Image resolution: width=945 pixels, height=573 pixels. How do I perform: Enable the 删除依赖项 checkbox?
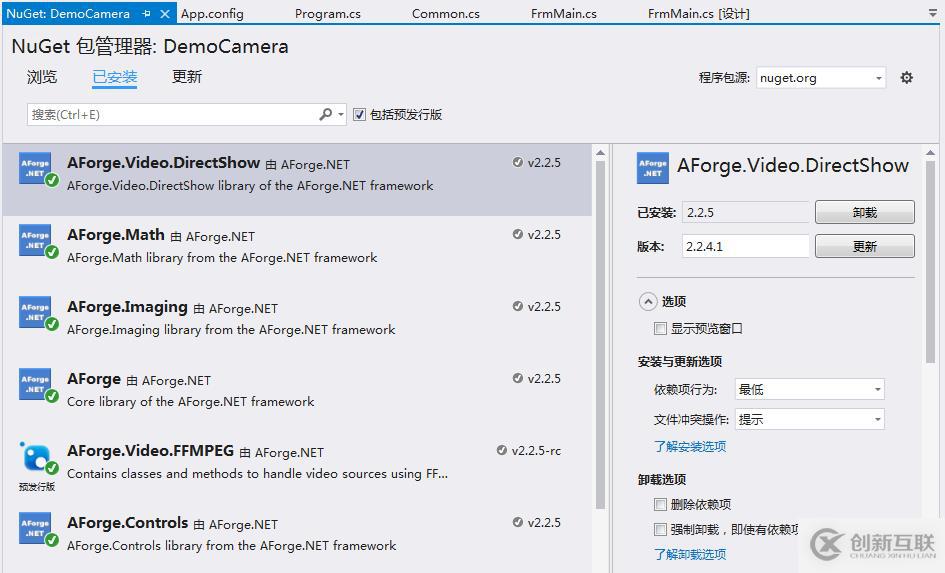661,504
